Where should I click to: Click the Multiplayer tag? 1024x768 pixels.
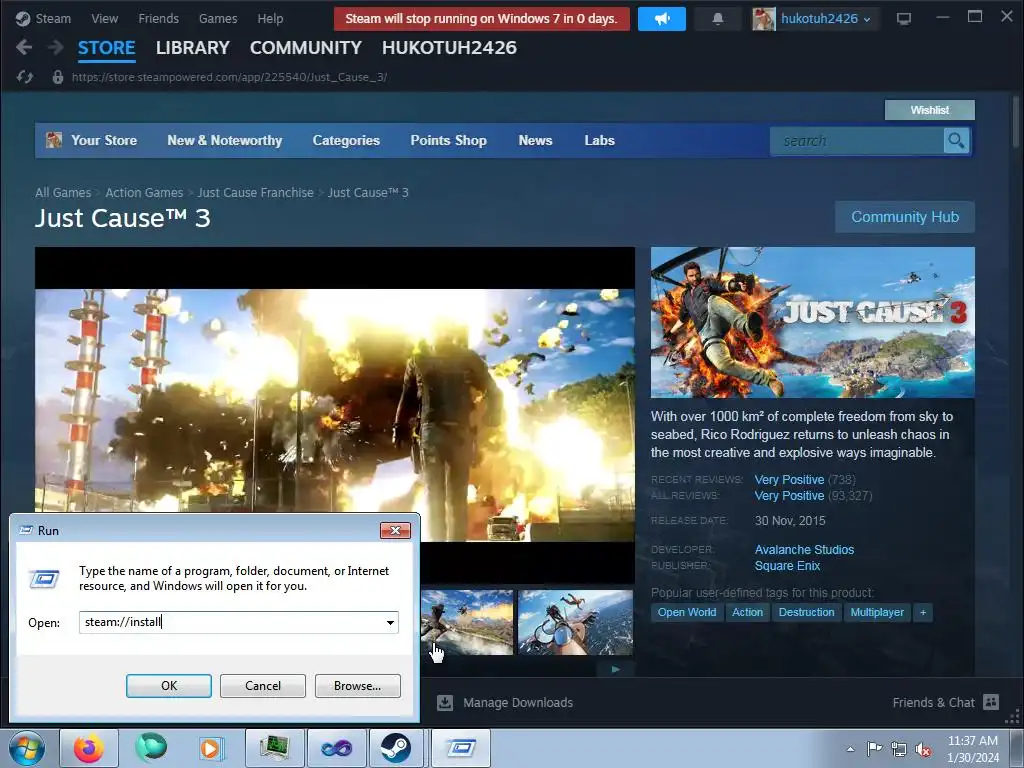[877, 613]
